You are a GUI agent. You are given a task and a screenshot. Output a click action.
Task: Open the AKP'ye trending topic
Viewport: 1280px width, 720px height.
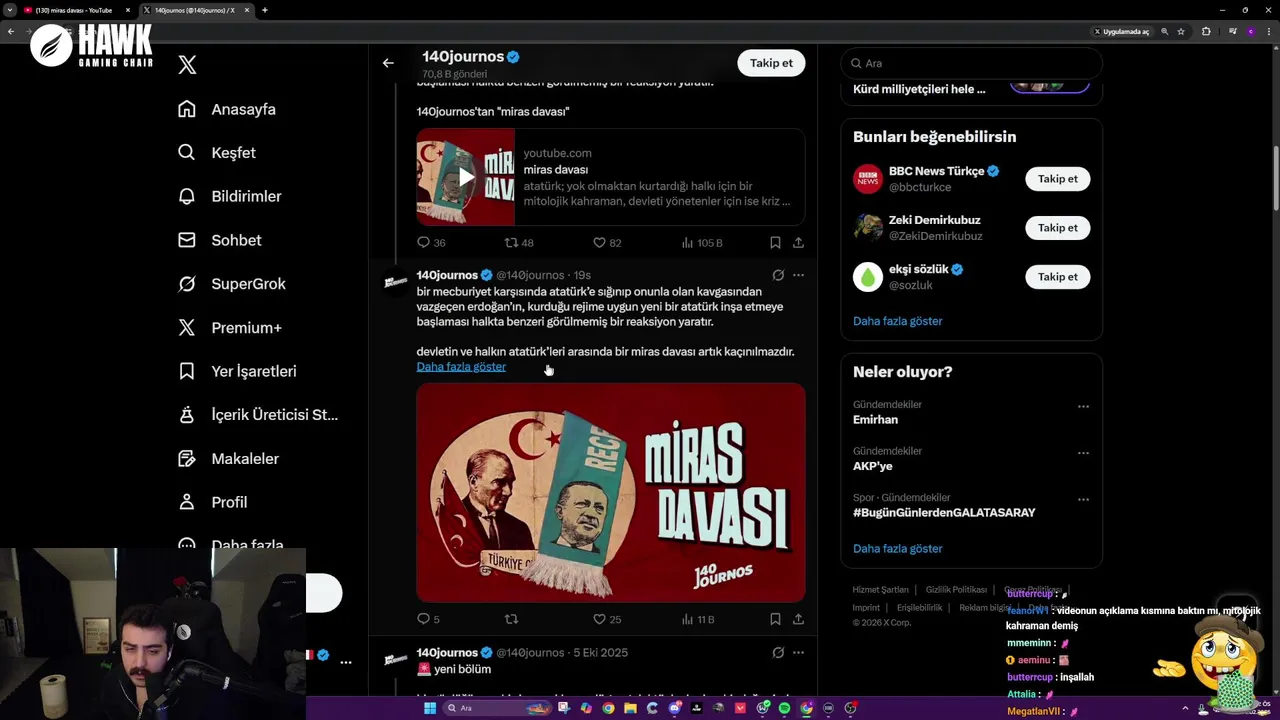pyautogui.click(x=872, y=466)
